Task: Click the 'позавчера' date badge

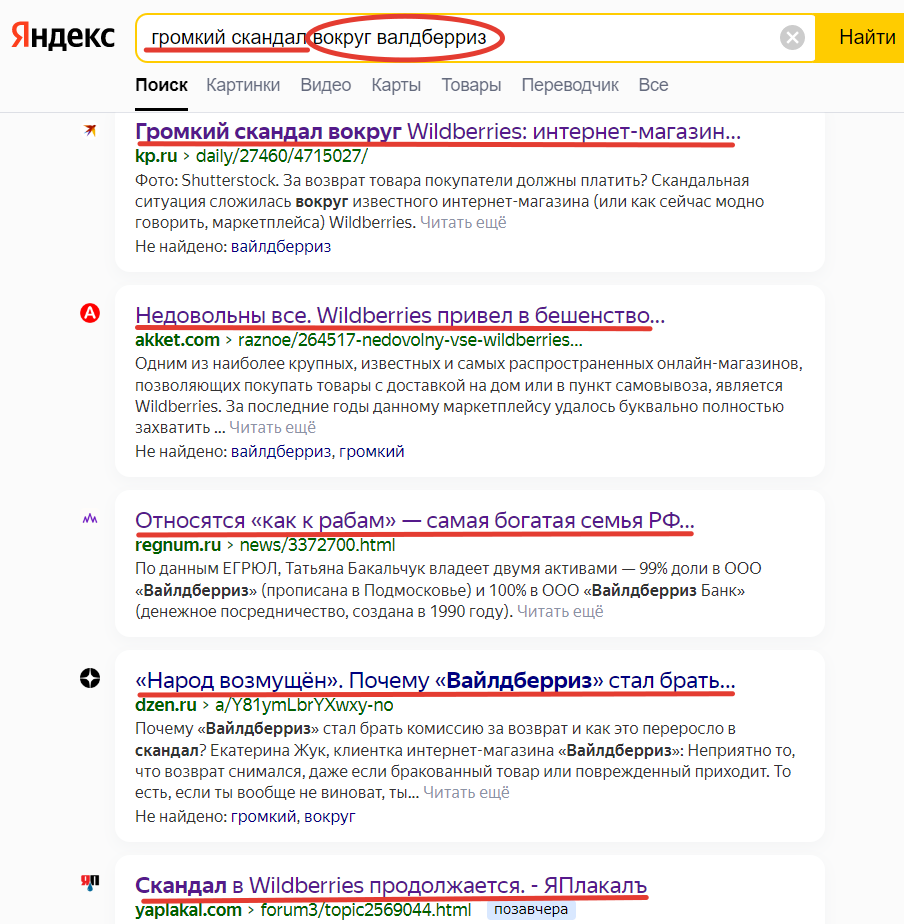Action: point(531,910)
